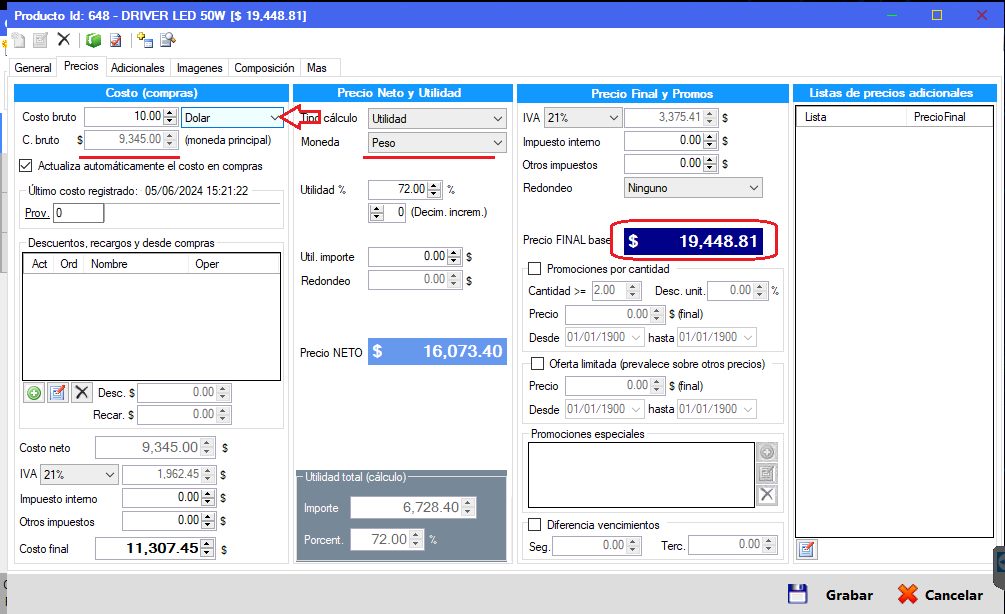Check the Diferencia vencimientos box
The height and width of the screenshot is (614, 1005).
[x=534, y=524]
